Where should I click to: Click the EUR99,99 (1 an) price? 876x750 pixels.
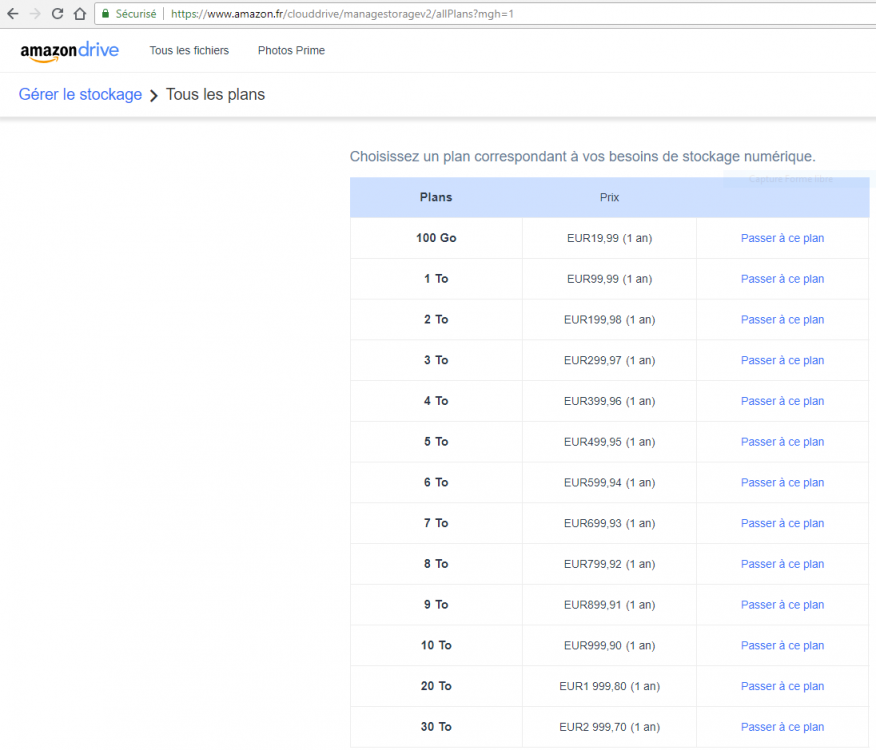(x=610, y=279)
